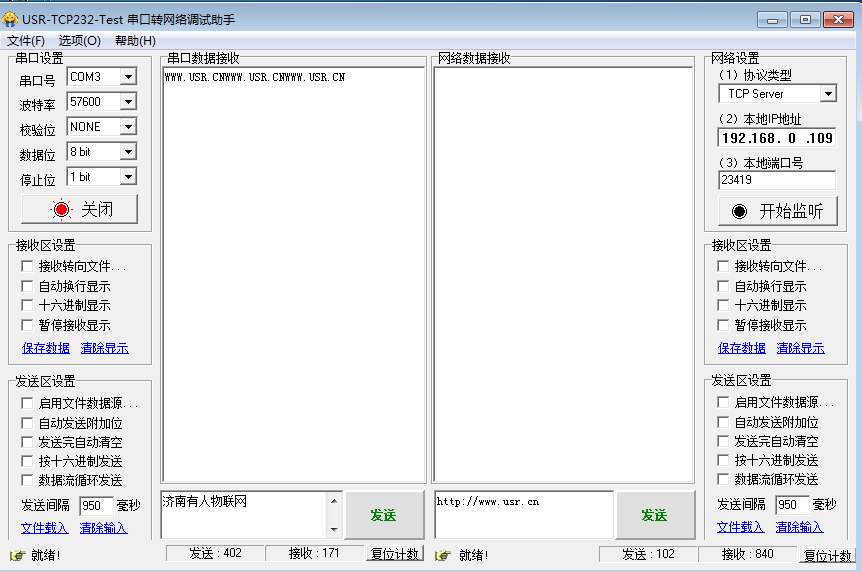
Task: Click the app icon in title bar
Action: 10,19
